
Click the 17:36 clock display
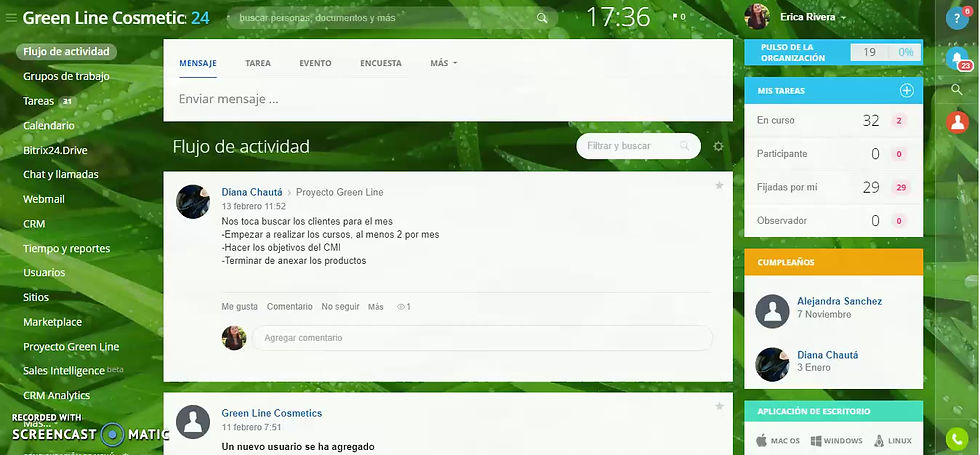tap(618, 17)
